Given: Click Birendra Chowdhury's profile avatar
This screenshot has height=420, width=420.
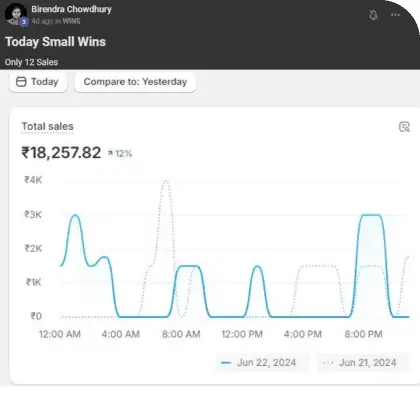Looking at the screenshot, I should tap(15, 13).
